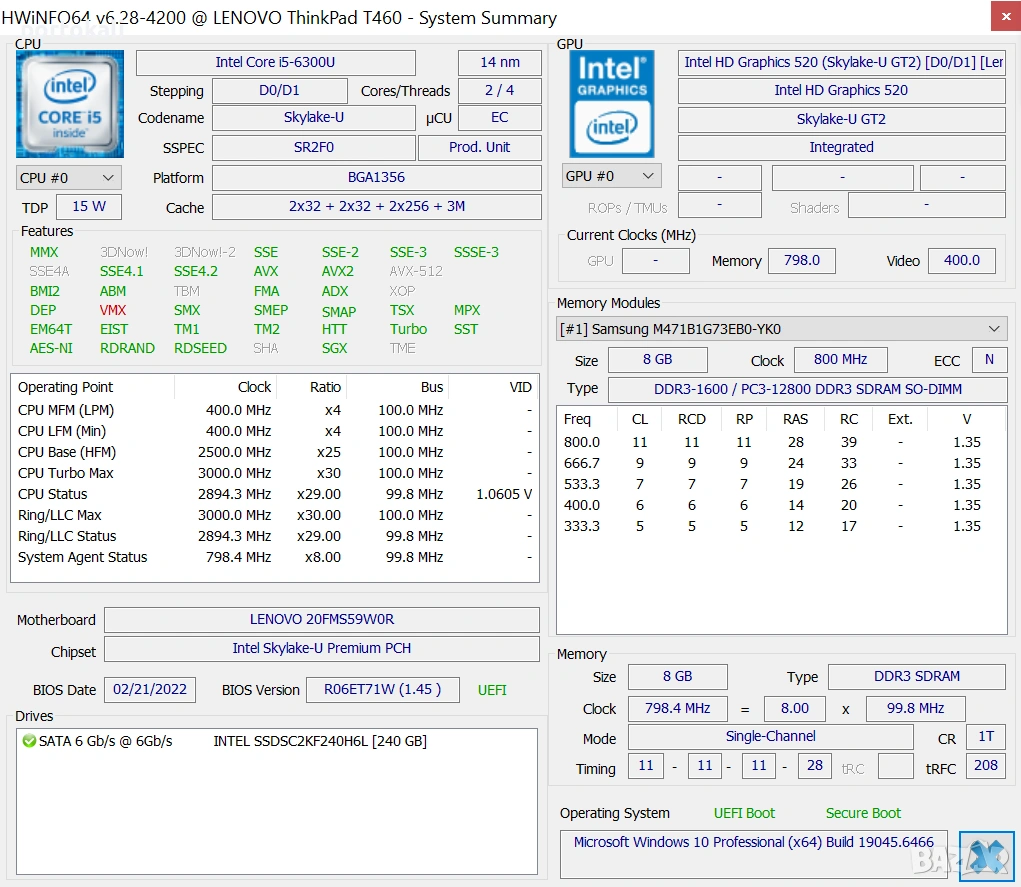Click the LENOVO 20FMS59W0R motherboard field

[321, 619]
